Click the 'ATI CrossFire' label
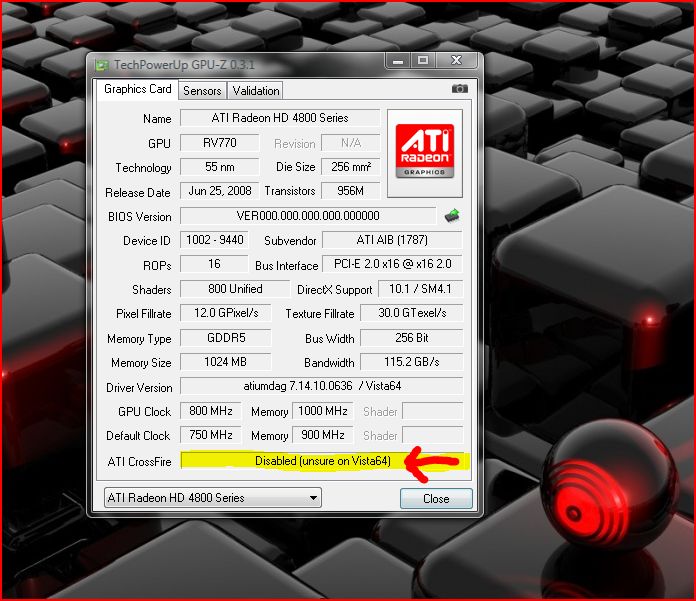 [x=139, y=462]
